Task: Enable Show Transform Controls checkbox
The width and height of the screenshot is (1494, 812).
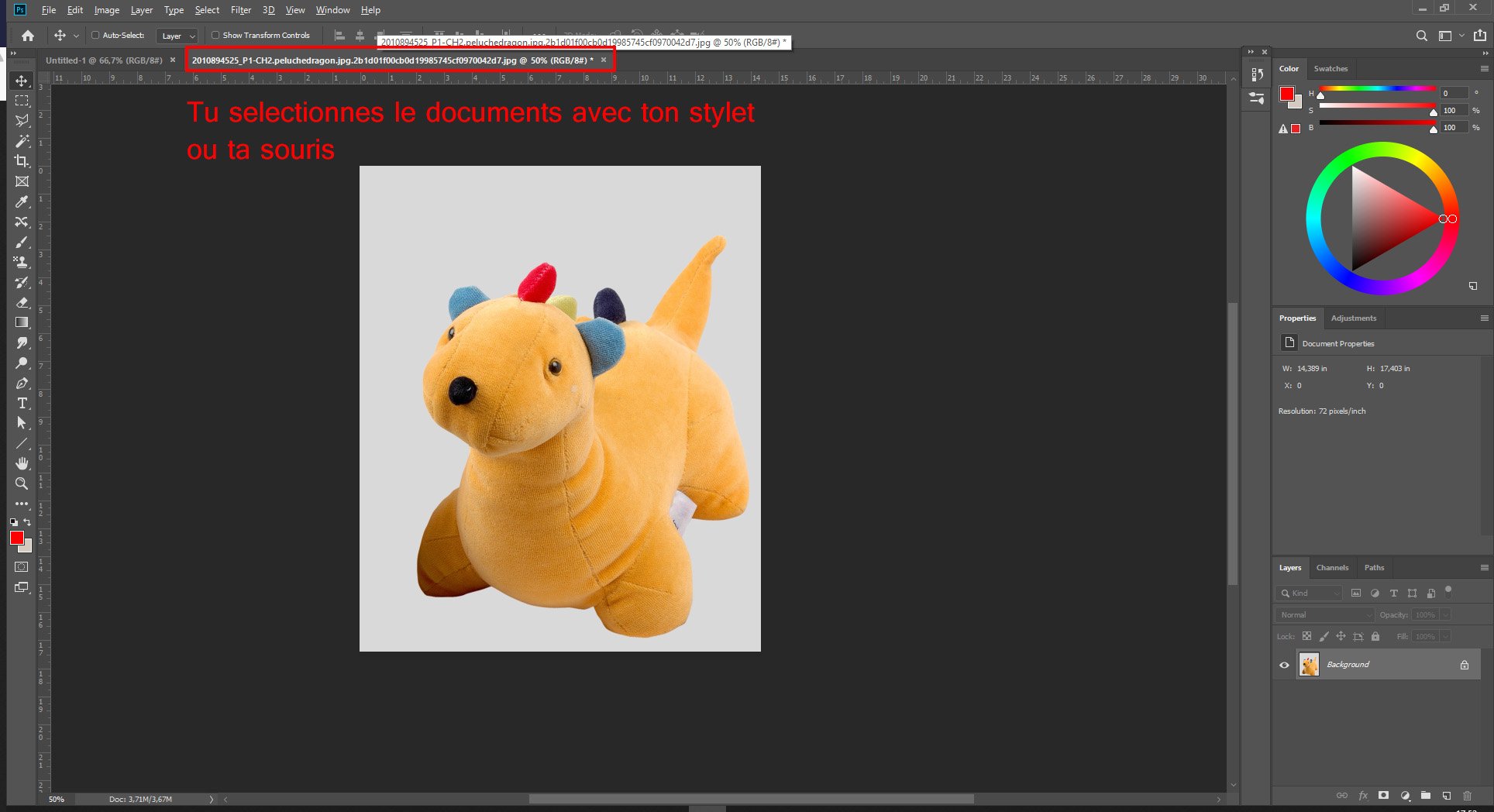Action: pyautogui.click(x=215, y=36)
